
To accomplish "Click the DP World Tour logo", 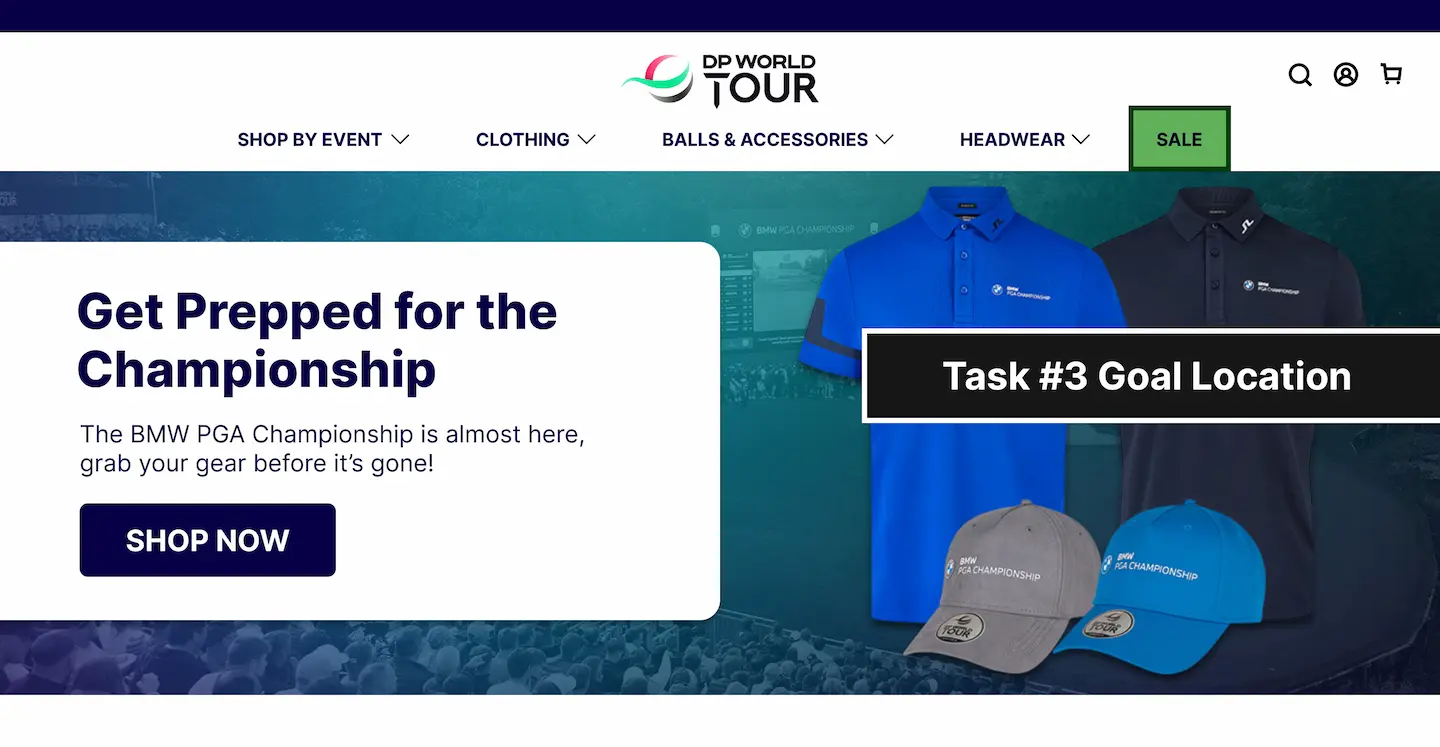I will coord(720,80).
